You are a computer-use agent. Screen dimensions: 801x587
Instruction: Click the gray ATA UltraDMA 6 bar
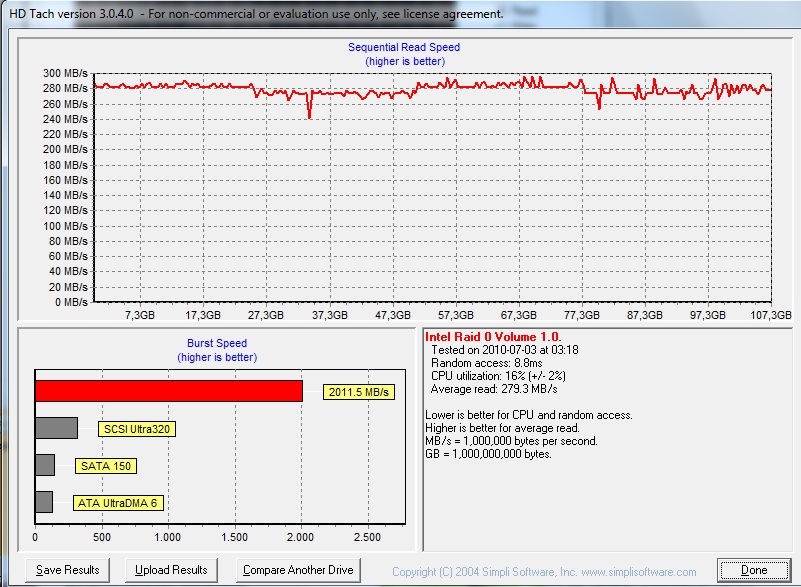44,502
